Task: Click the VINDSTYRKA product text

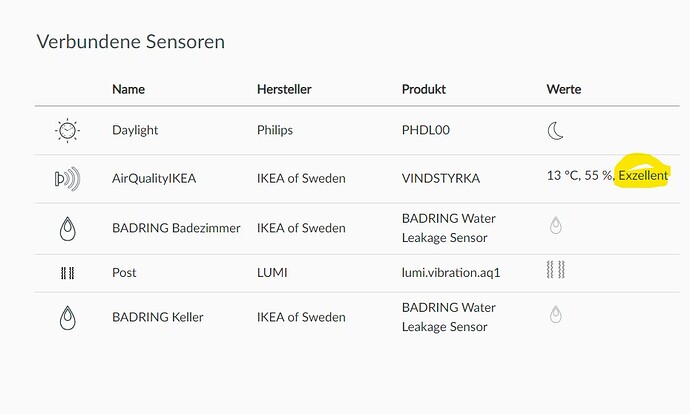Action: pyautogui.click(x=441, y=179)
